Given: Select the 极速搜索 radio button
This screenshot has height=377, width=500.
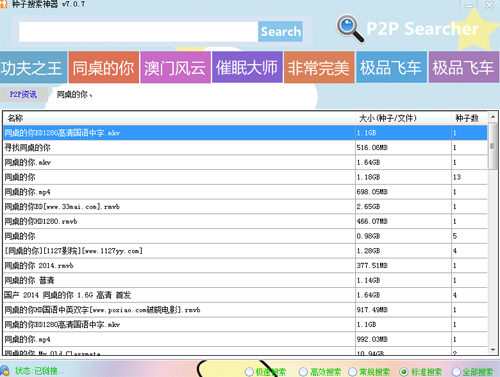Looking at the screenshot, I should pos(249,372).
